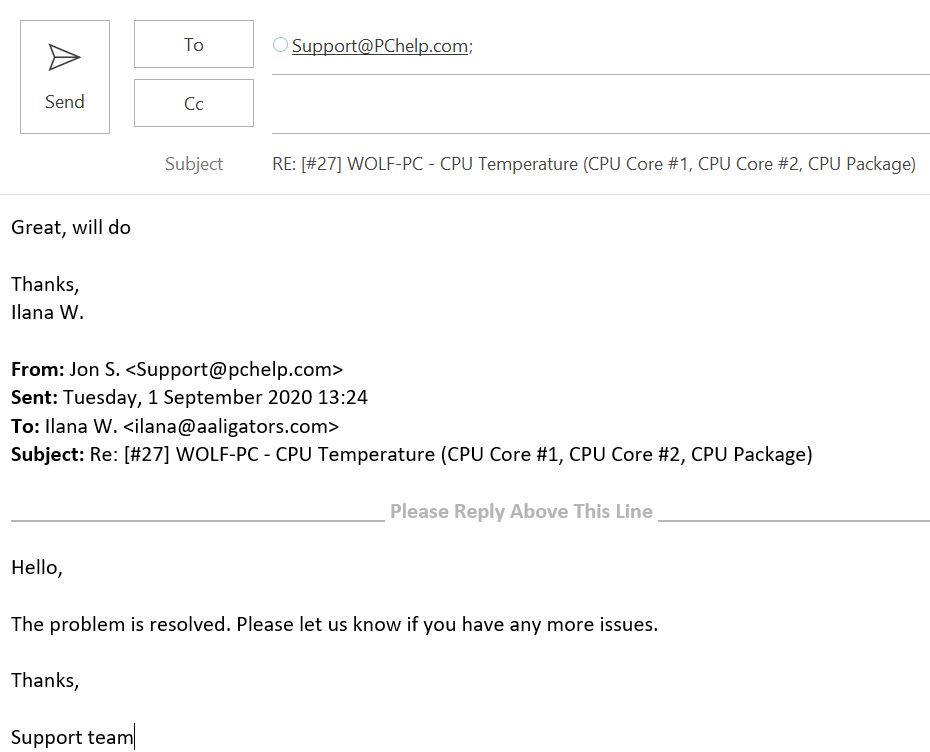Place cursor at "Support team" closing text
This screenshot has width=930, height=752.
[x=72, y=737]
